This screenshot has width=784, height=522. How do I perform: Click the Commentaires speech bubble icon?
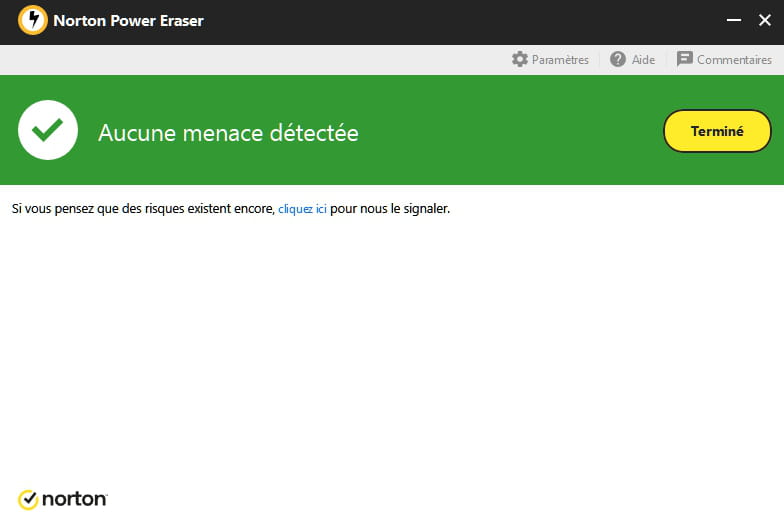point(684,59)
